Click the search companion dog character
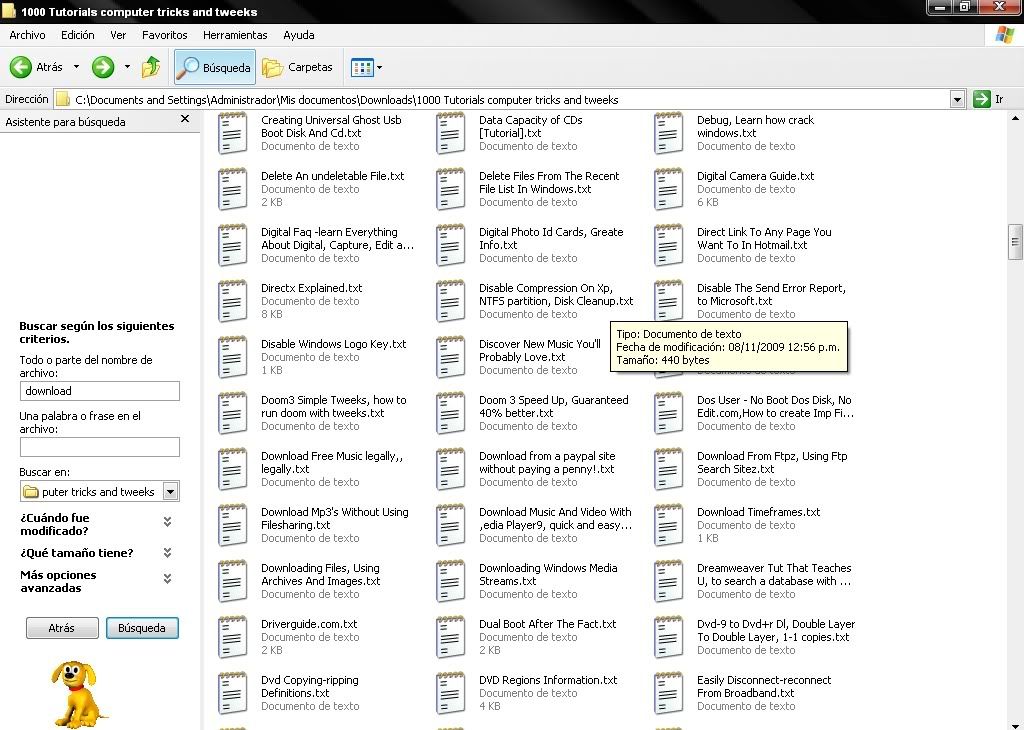The image size is (1024, 730). 79,692
